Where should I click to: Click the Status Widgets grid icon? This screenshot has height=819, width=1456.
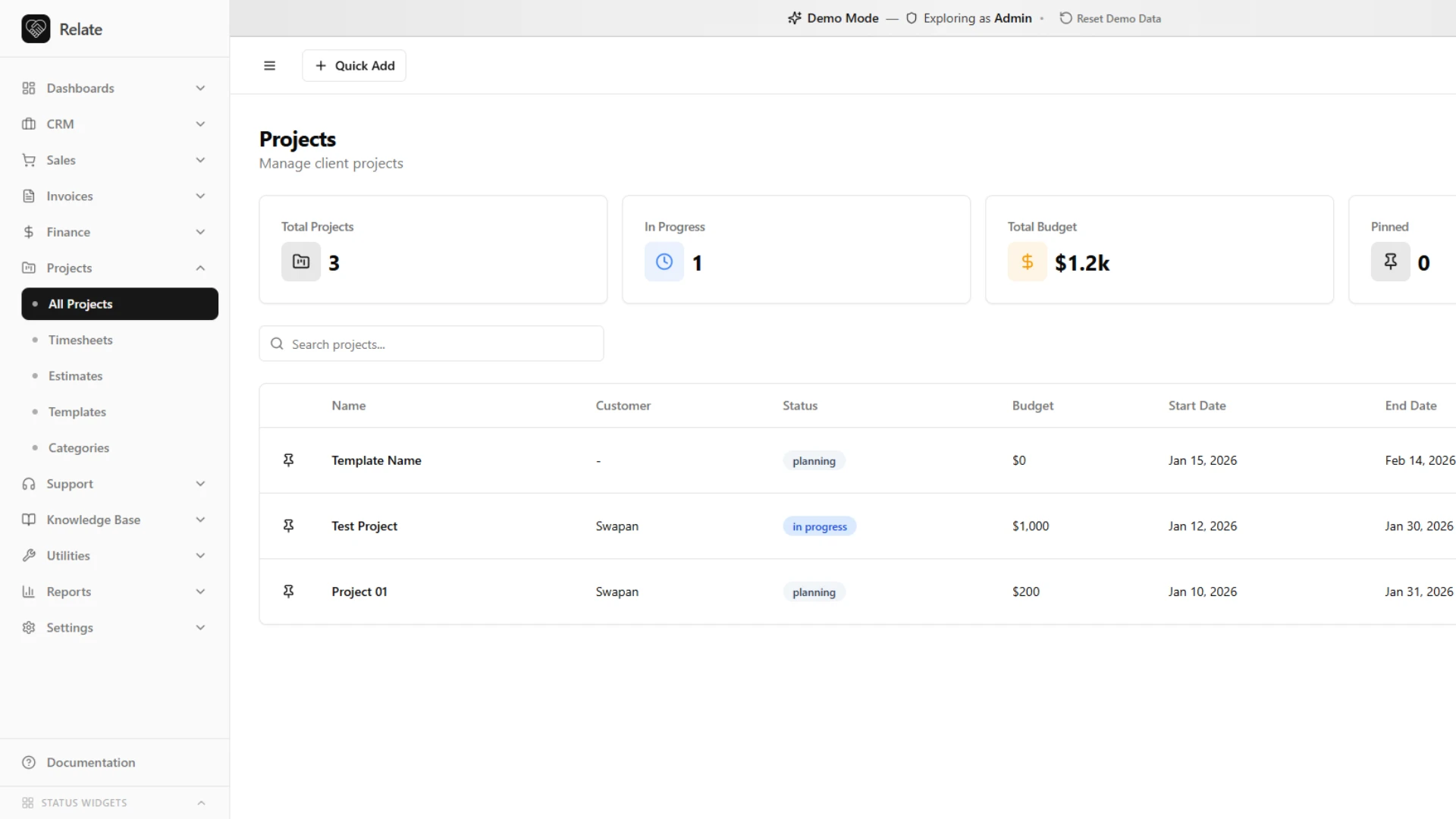coord(28,803)
